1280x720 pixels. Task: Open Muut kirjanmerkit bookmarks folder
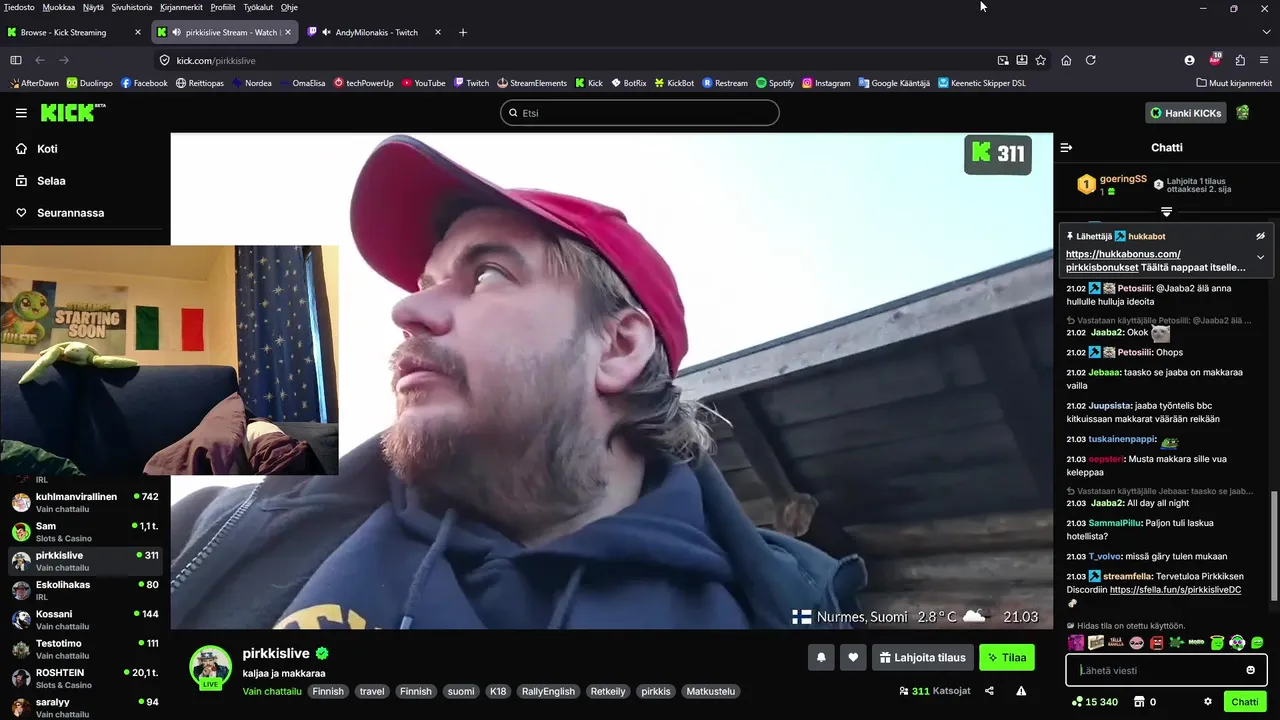tap(1234, 83)
